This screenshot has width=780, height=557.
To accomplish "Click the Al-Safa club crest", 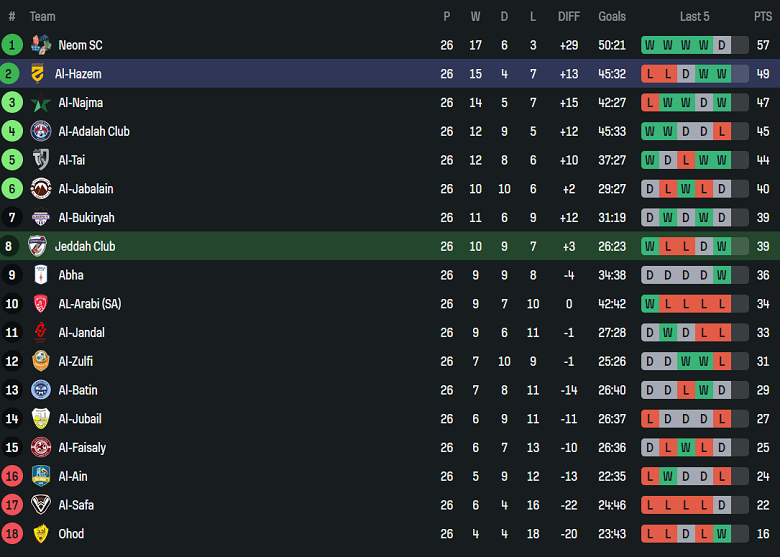I will pyautogui.click(x=41, y=505).
